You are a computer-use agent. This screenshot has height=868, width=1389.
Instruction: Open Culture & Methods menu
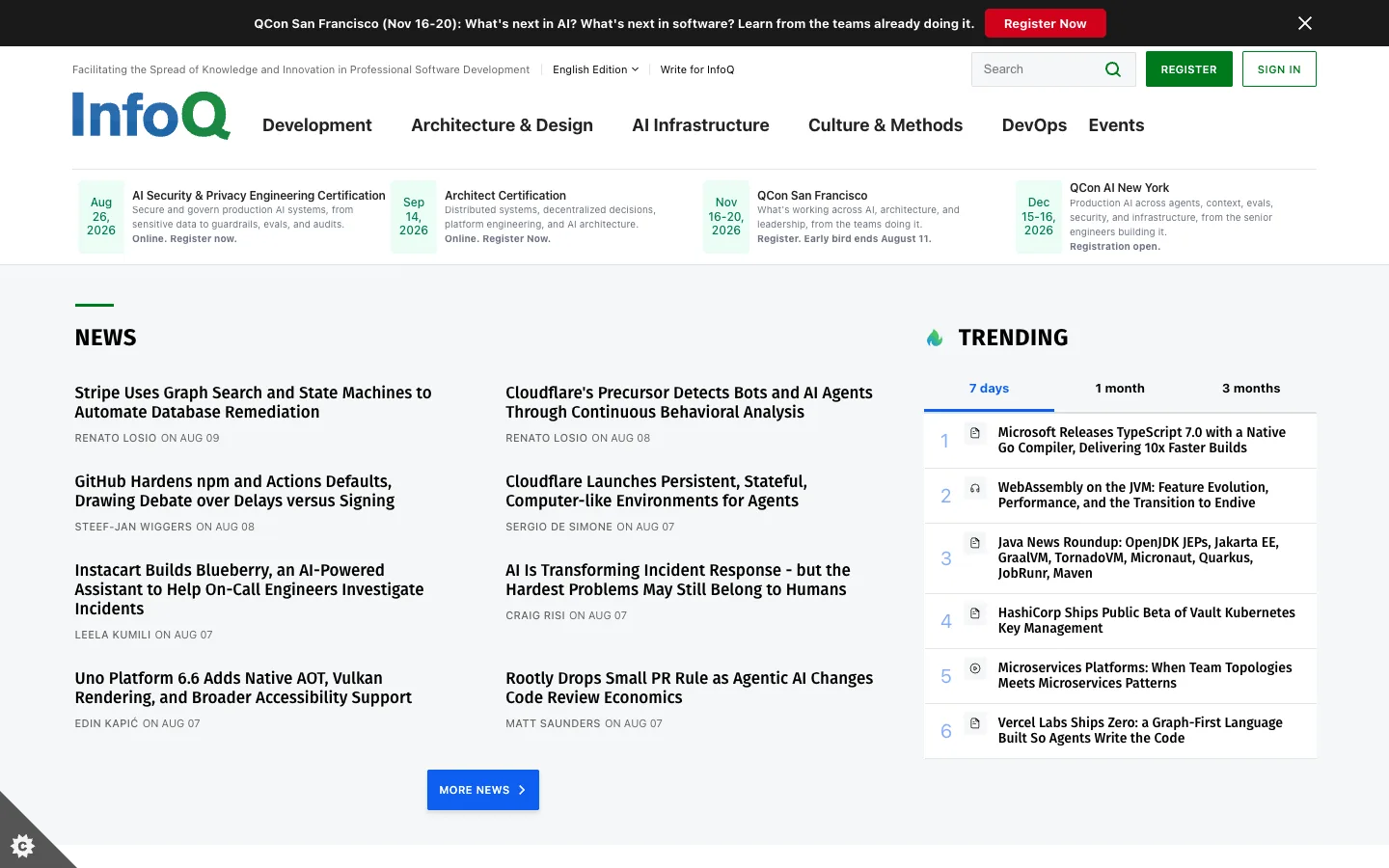pos(885,125)
